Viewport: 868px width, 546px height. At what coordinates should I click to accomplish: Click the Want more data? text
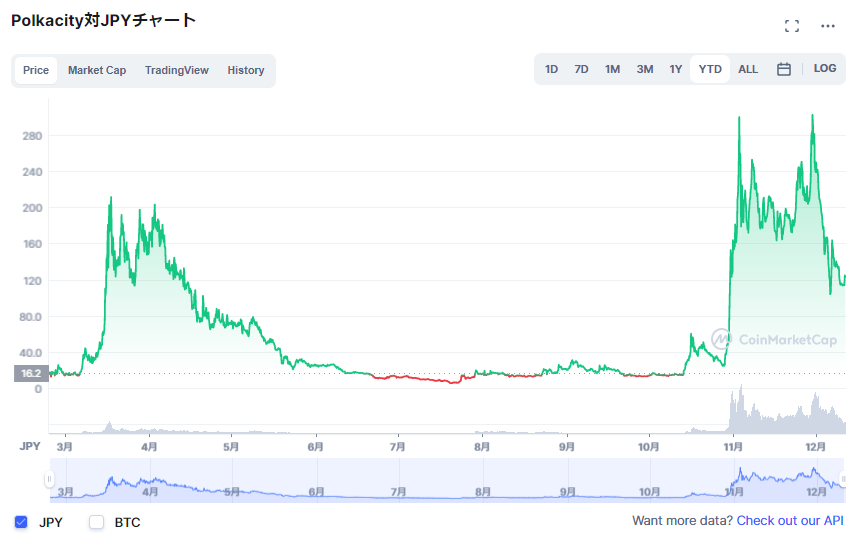coord(683,521)
